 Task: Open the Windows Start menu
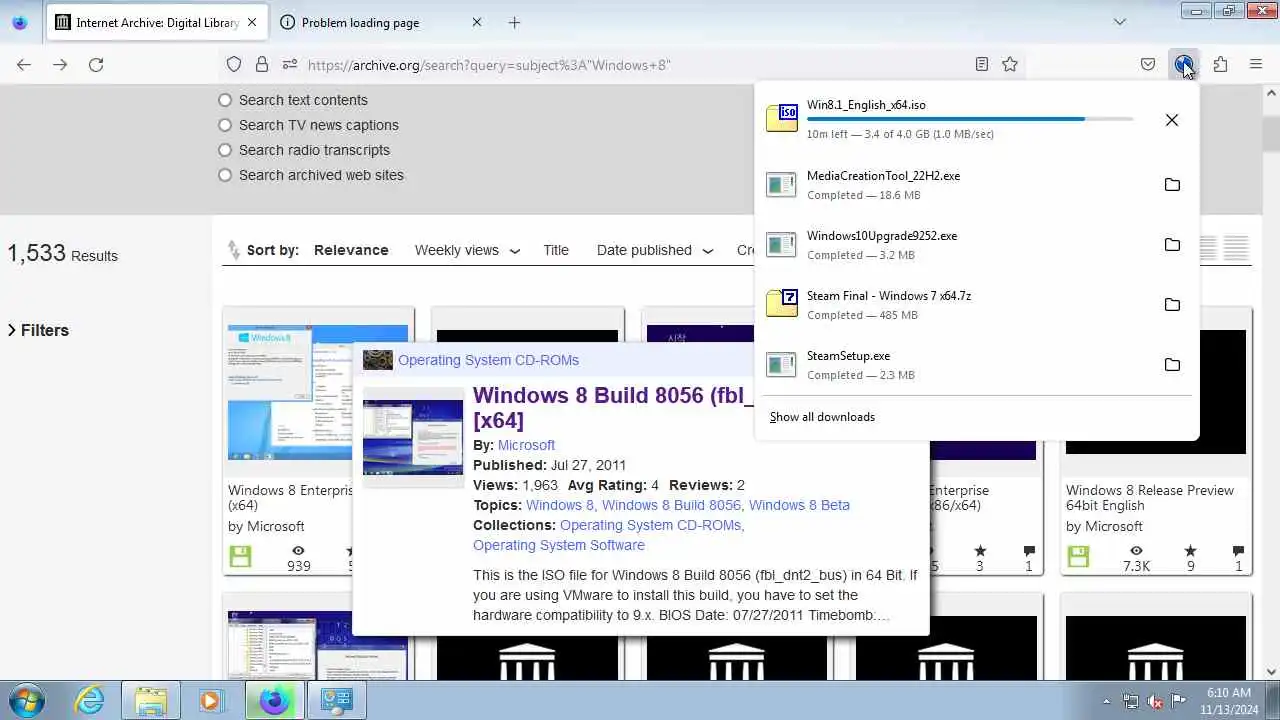26,700
